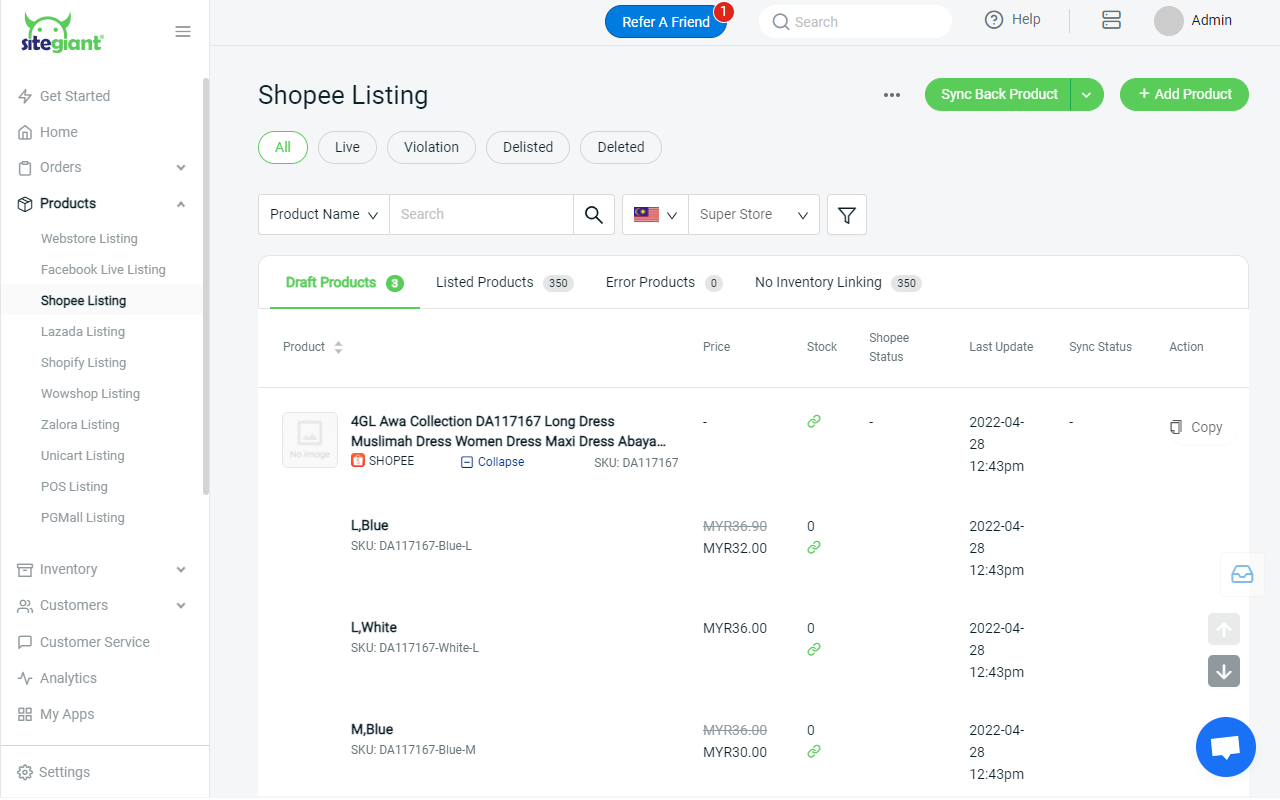Switch to the Listed Products tab
The image size is (1280, 800).
click(x=504, y=283)
